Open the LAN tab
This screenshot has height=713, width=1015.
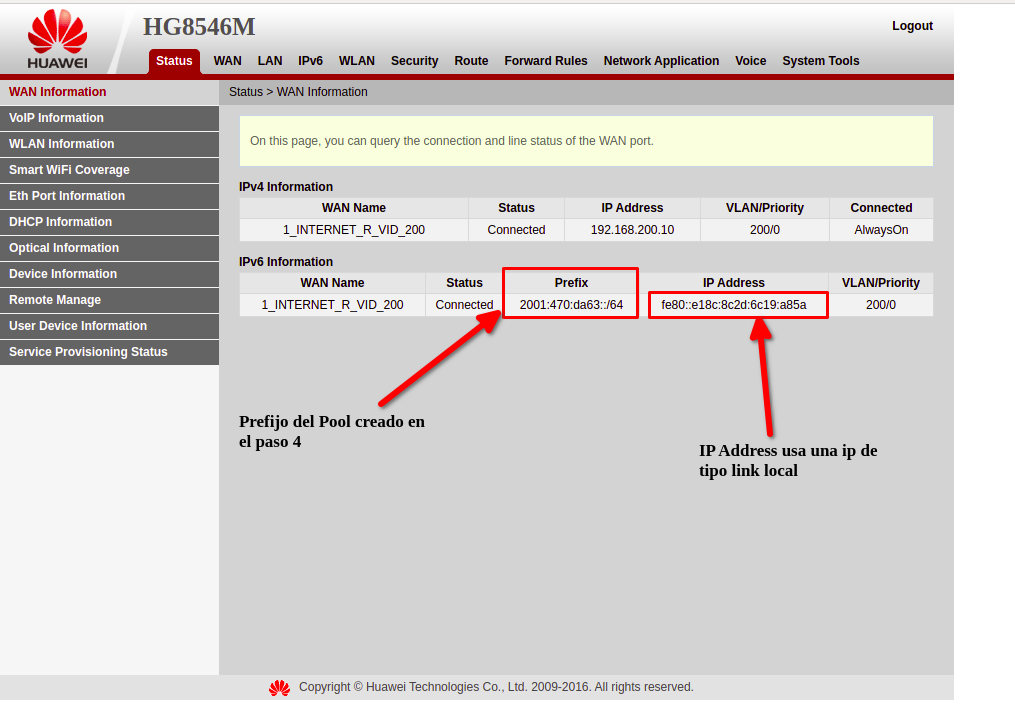point(270,61)
